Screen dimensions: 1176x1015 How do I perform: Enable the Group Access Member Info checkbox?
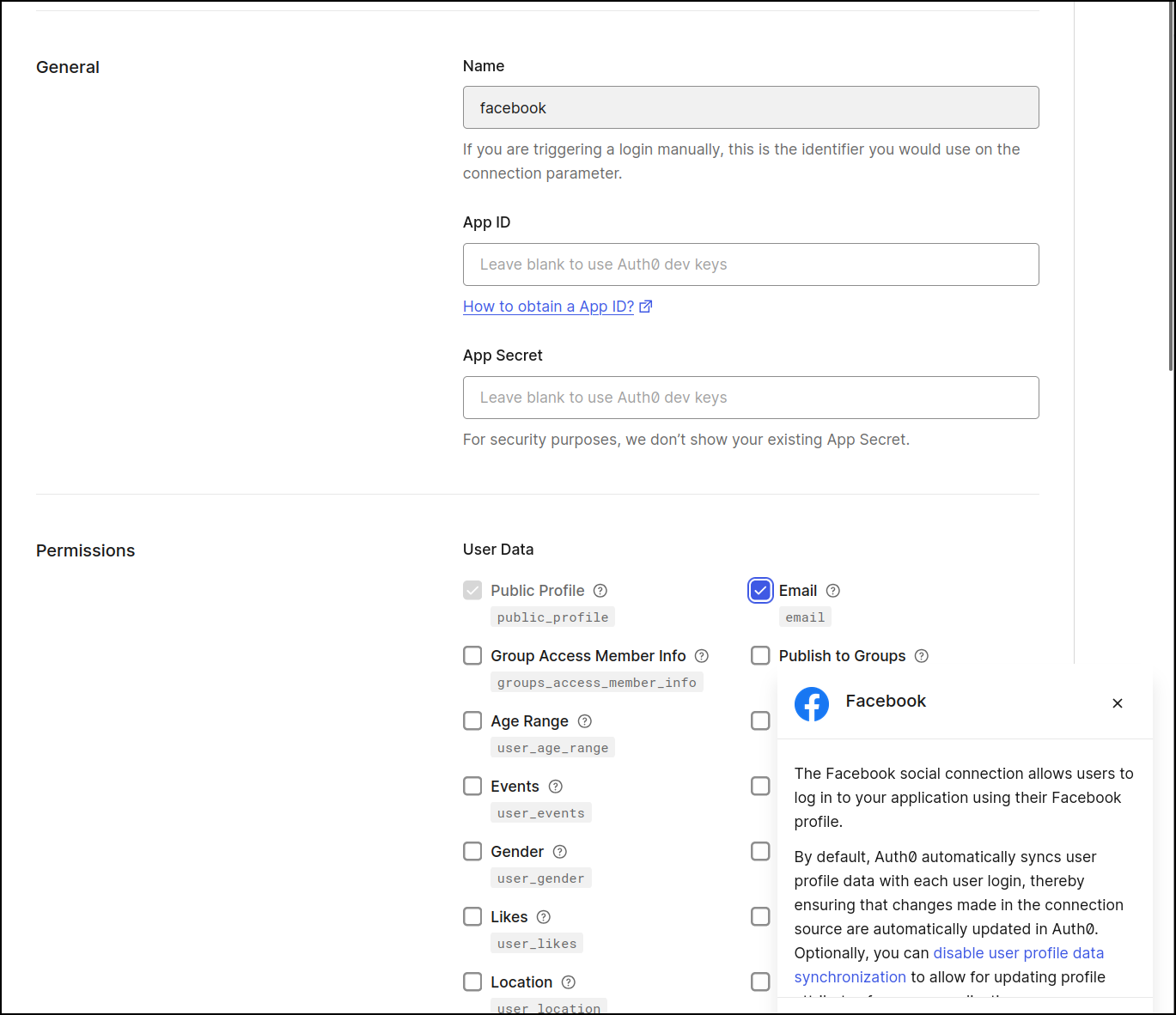pos(472,655)
